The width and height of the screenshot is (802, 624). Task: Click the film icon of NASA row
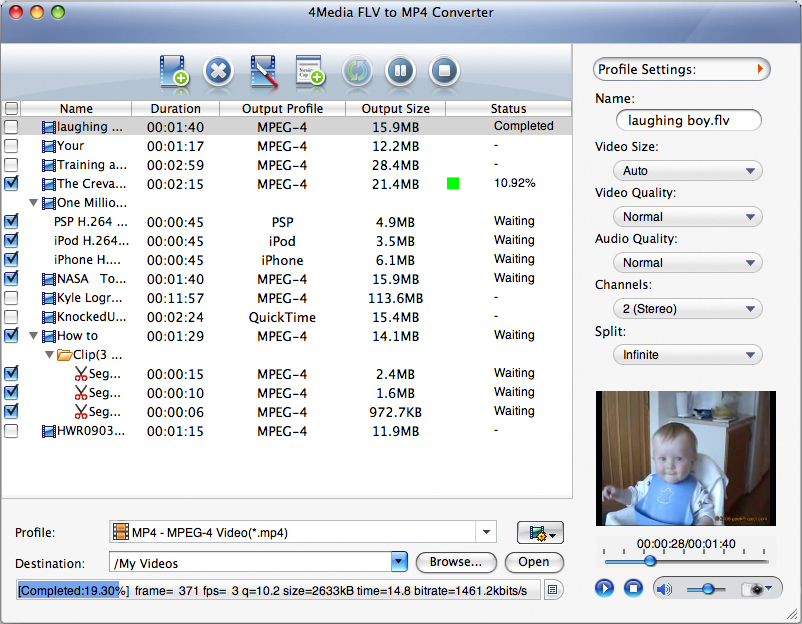(49, 279)
